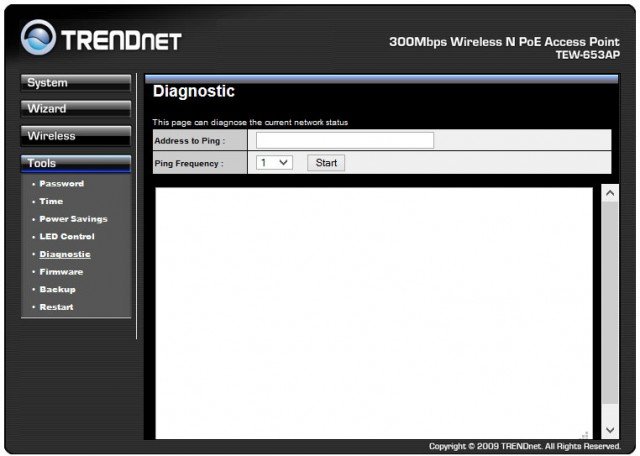Open the Wizard menu section
This screenshot has height=456, width=640.
pyautogui.click(x=75, y=109)
